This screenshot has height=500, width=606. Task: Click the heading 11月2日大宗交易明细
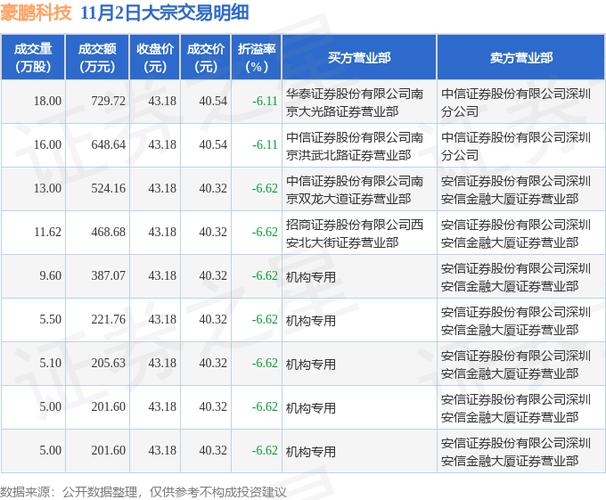click(x=165, y=13)
